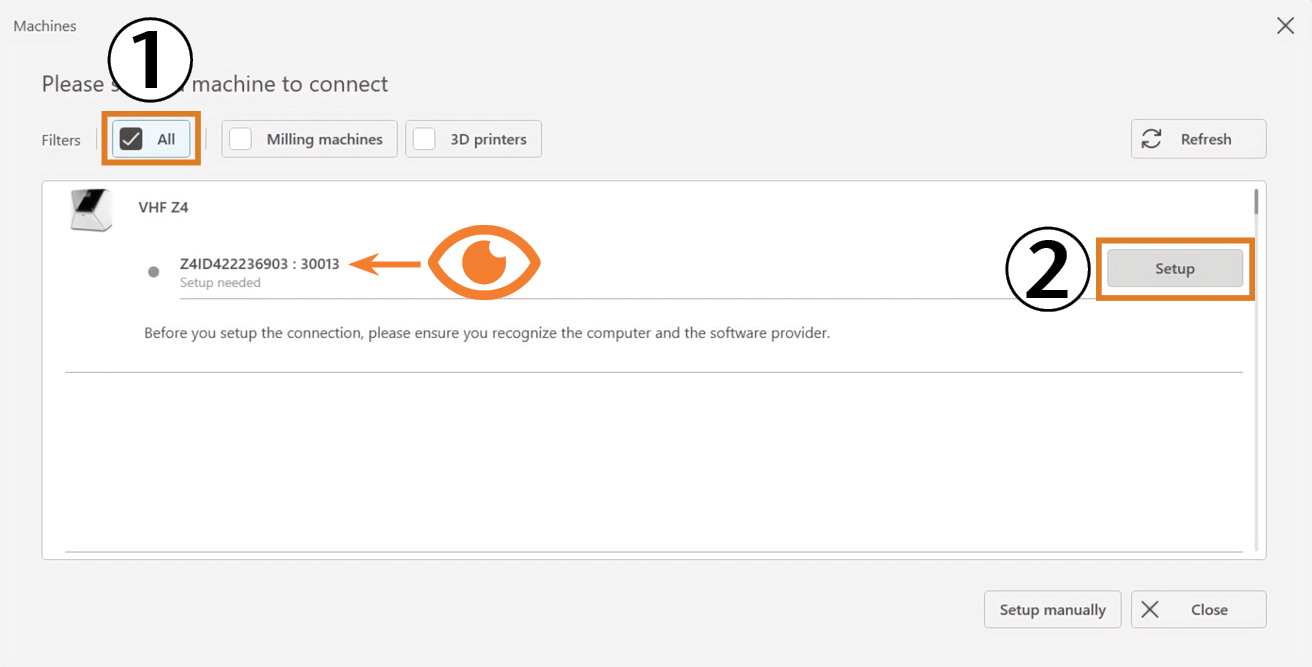Click the grey connection status dot
Viewport: 1312px width, 667px height.
click(x=153, y=272)
